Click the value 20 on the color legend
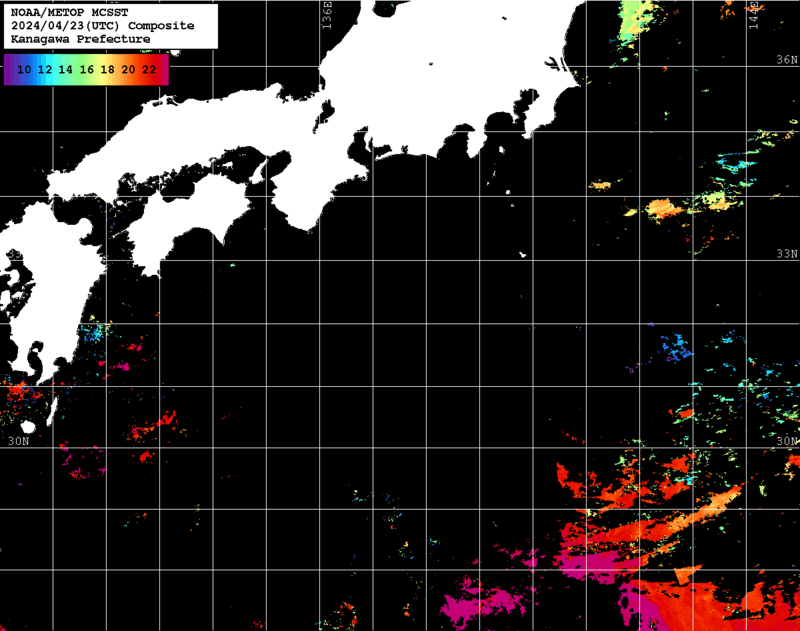This screenshot has height=631, width=800. pyautogui.click(x=128, y=69)
